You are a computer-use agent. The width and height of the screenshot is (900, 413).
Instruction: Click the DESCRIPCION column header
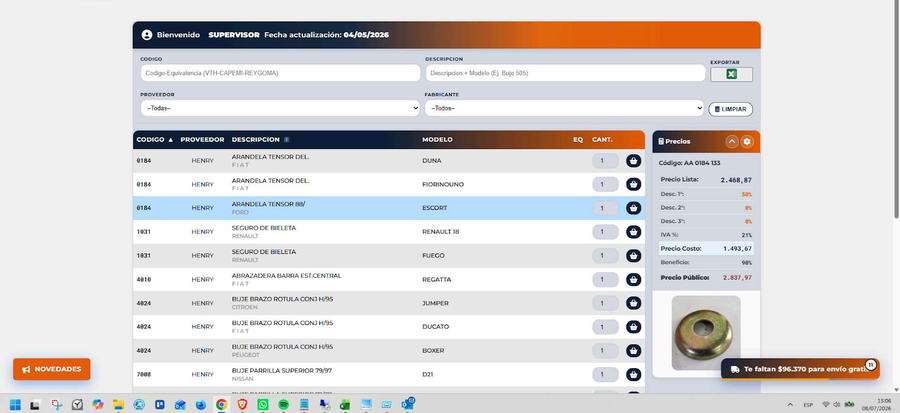click(x=255, y=140)
